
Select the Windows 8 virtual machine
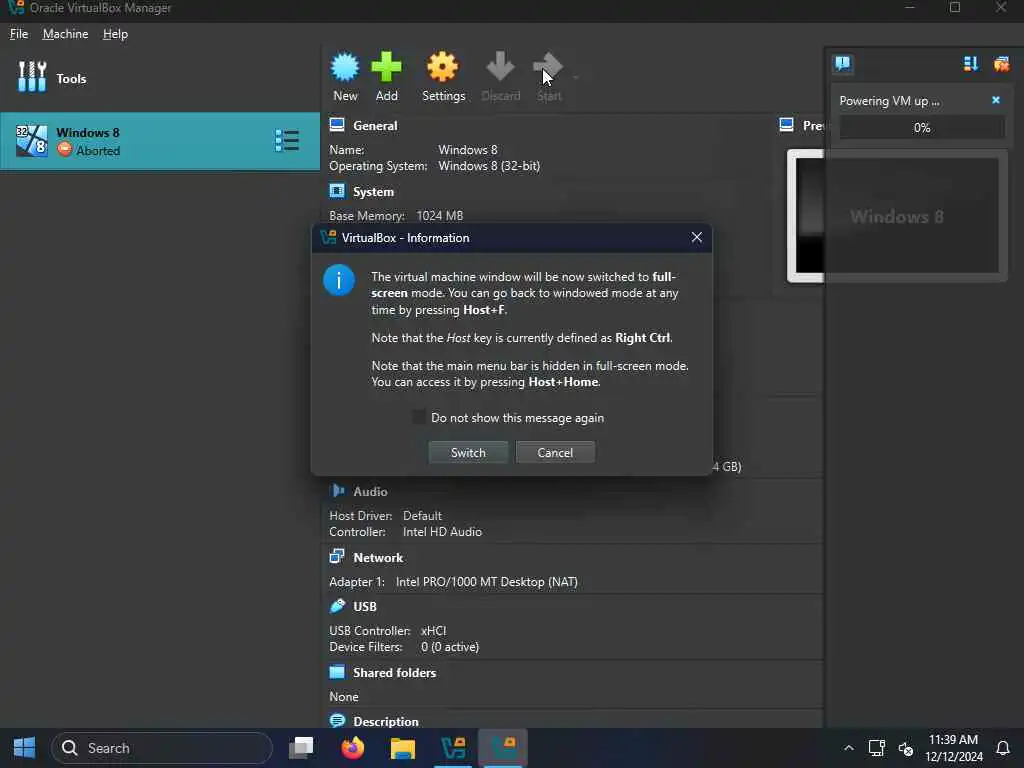tap(160, 141)
